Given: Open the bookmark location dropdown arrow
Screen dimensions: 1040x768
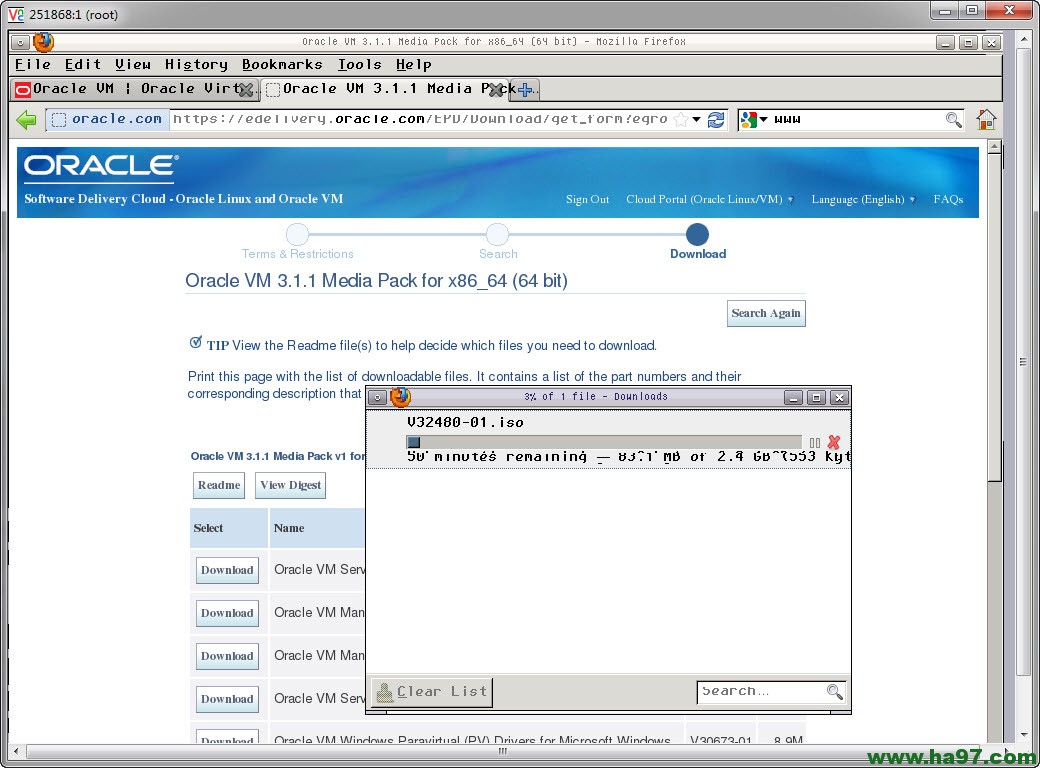Looking at the screenshot, I should [x=698, y=119].
